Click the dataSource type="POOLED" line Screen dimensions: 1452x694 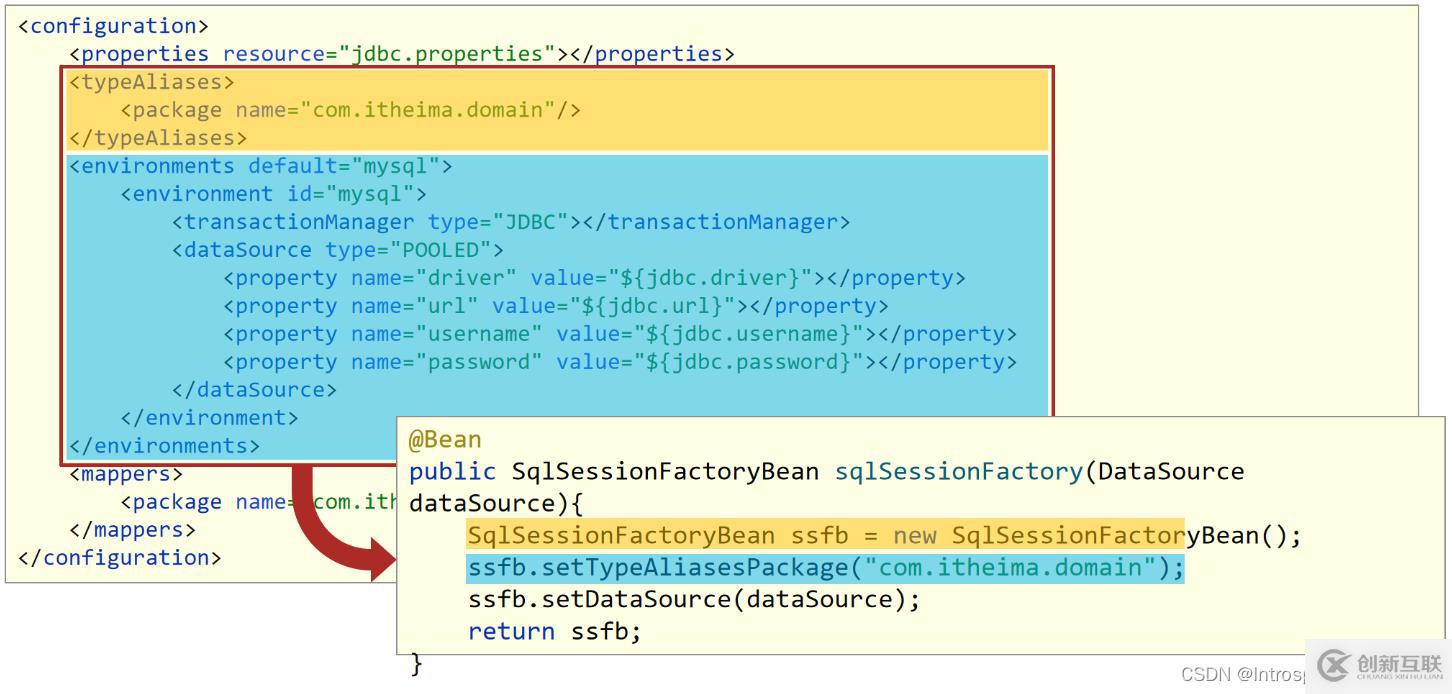click(338, 250)
